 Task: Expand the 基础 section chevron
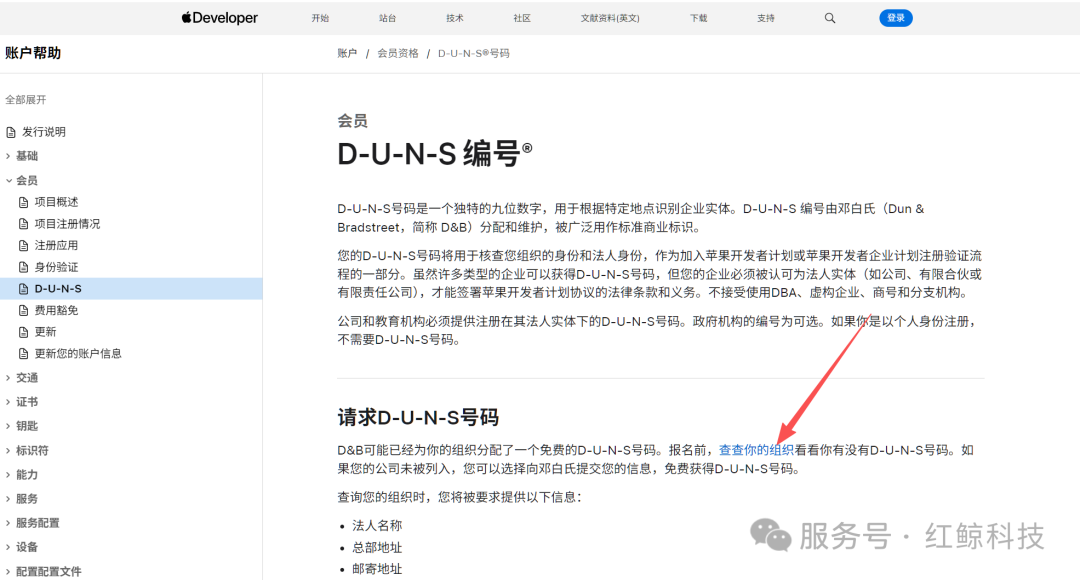tap(8, 156)
